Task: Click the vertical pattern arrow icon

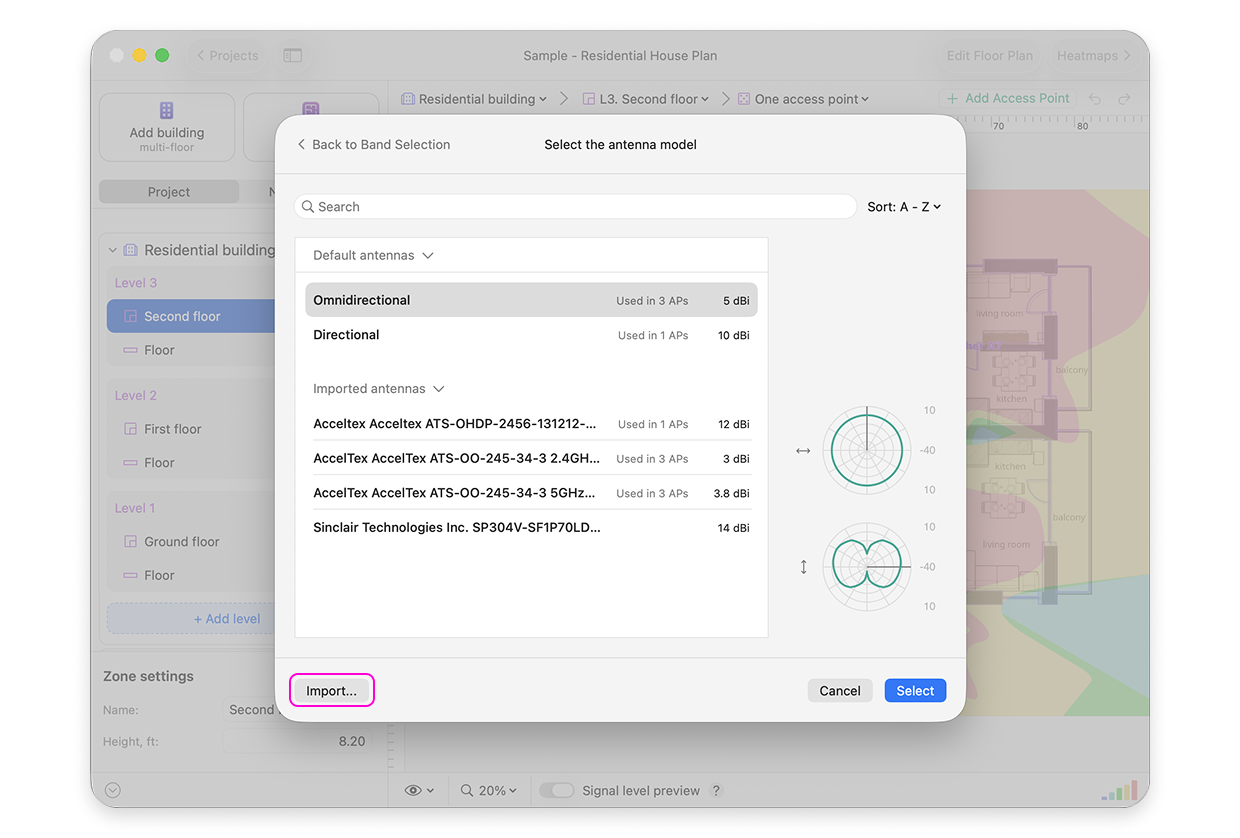Action: pyautogui.click(x=803, y=567)
